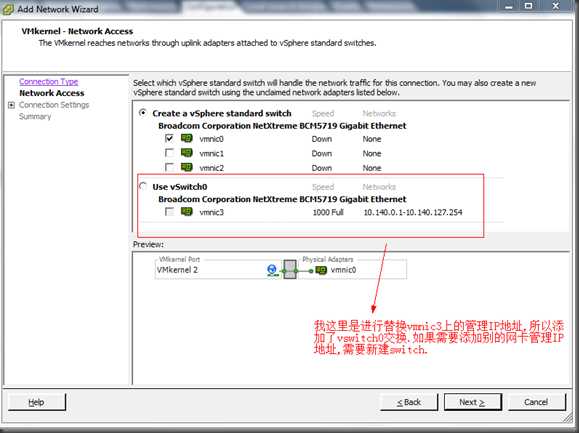Select Summary step in sidebar
579x433 pixels.
tap(35, 117)
